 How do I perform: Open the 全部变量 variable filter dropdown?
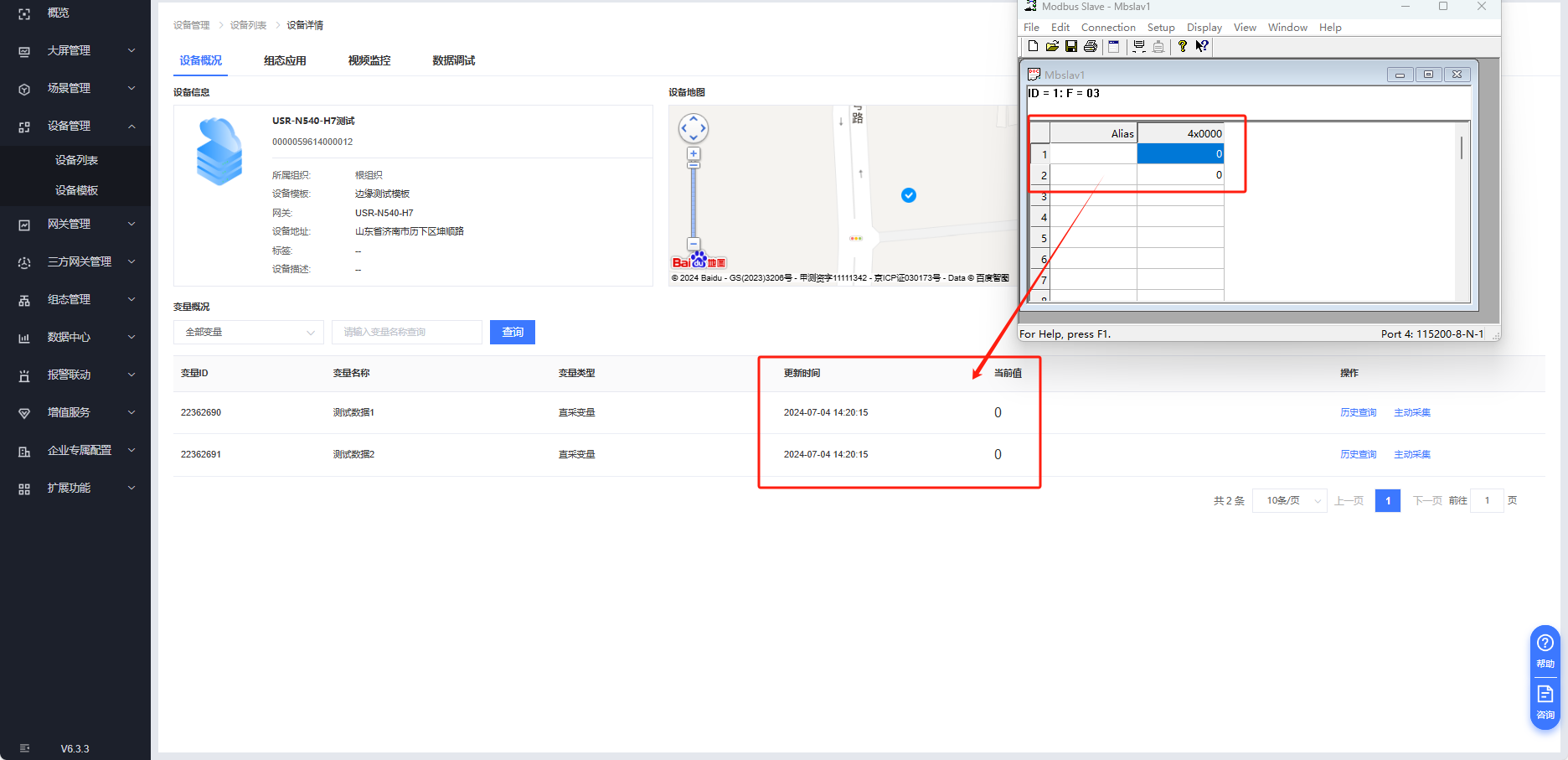coord(249,333)
